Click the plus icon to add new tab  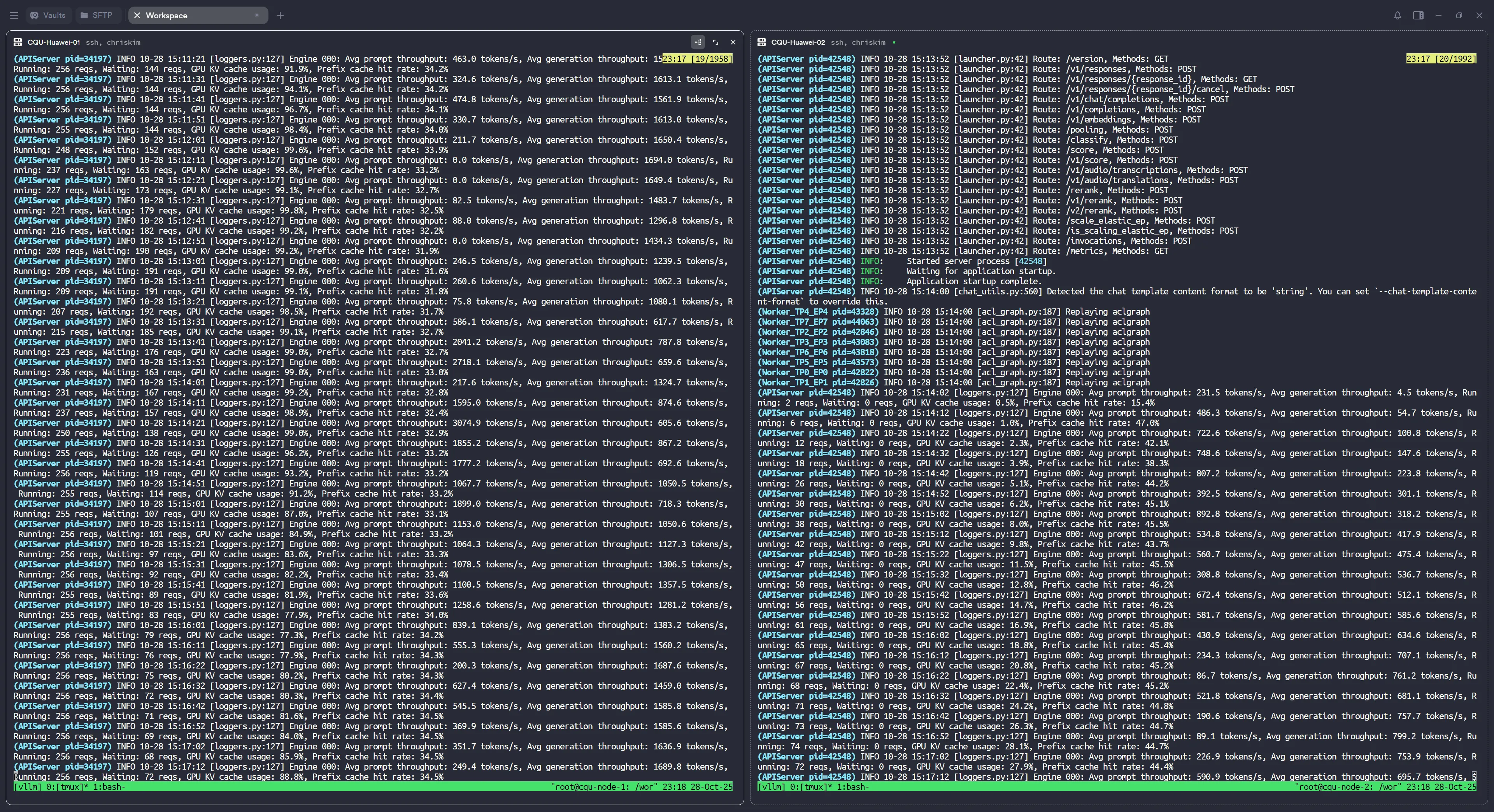tap(280, 16)
